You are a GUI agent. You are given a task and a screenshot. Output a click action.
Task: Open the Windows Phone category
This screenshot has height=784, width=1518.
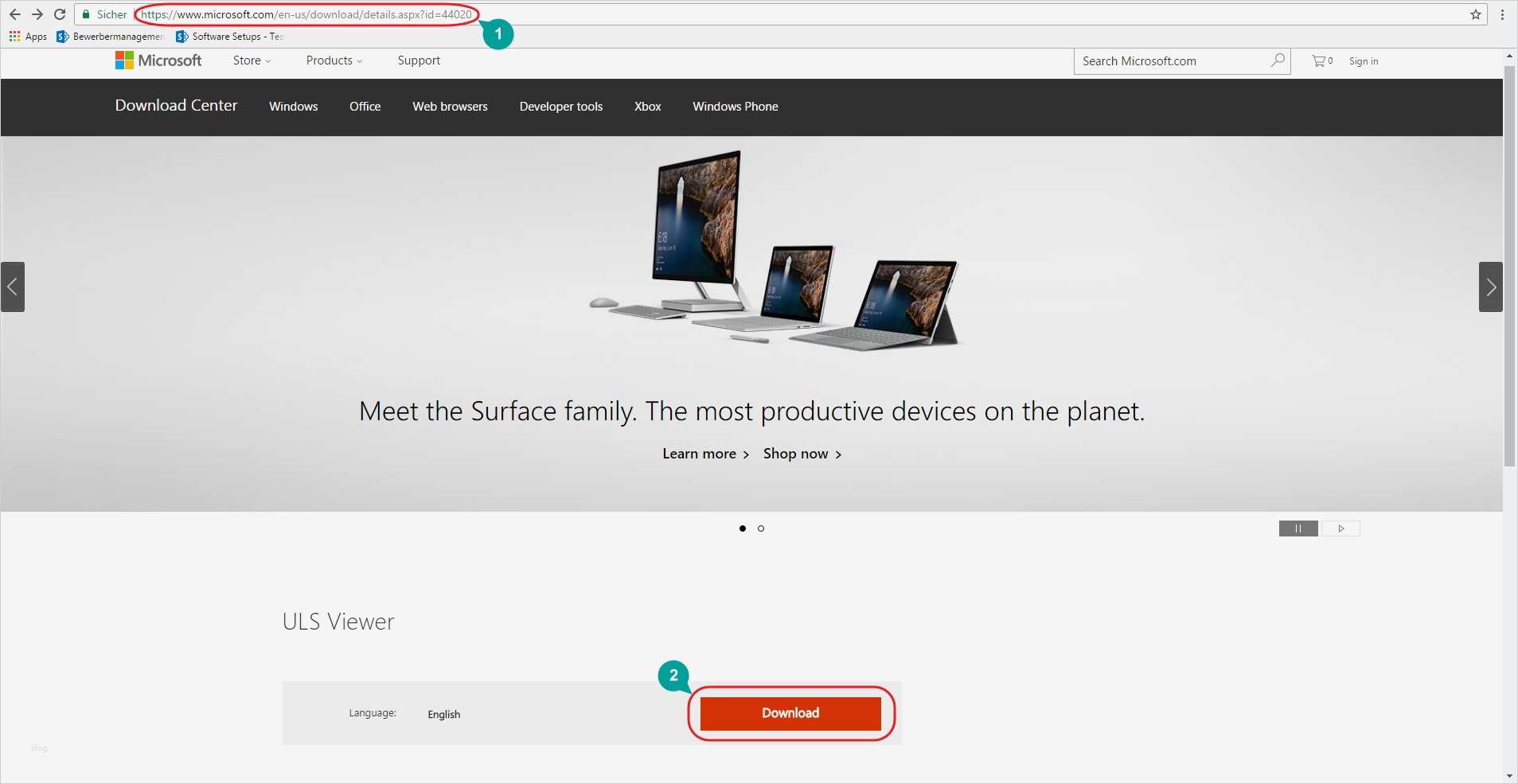(x=736, y=107)
